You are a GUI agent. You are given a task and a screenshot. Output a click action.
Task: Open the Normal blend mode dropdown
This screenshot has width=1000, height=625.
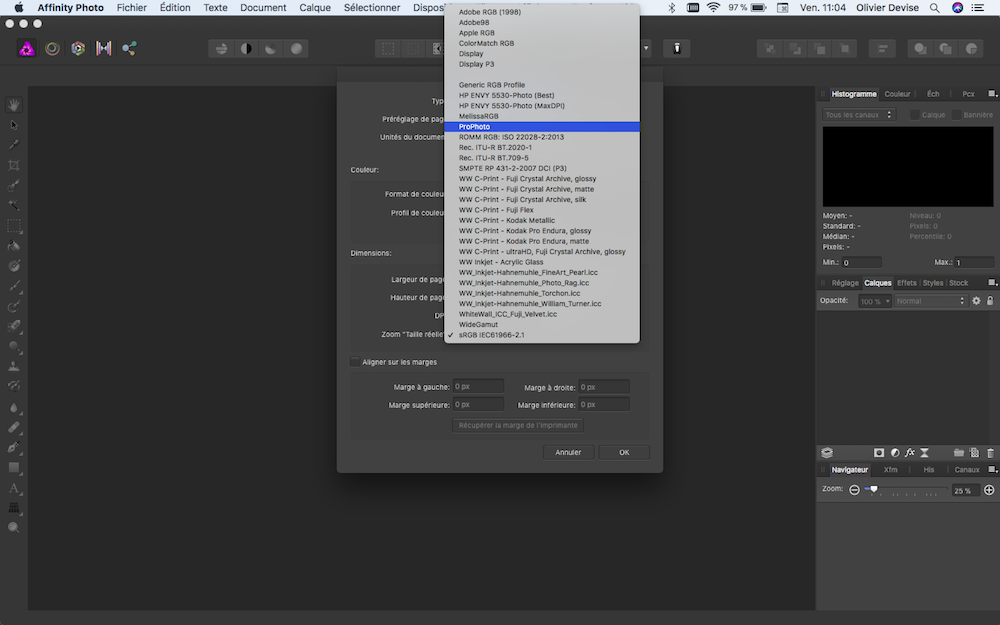[x=930, y=301]
